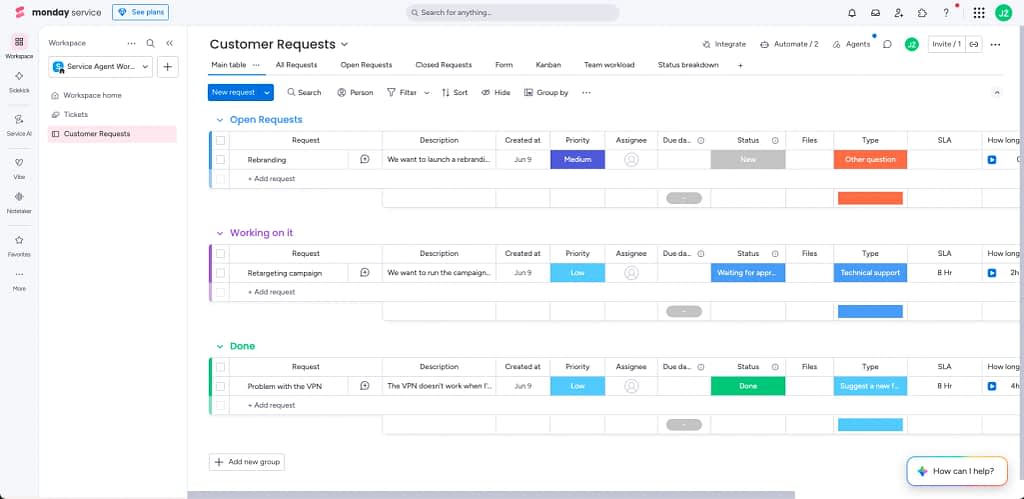Open the Workspace panel three-dot menu
Viewport: 1024px width, 499px height.
click(131, 43)
